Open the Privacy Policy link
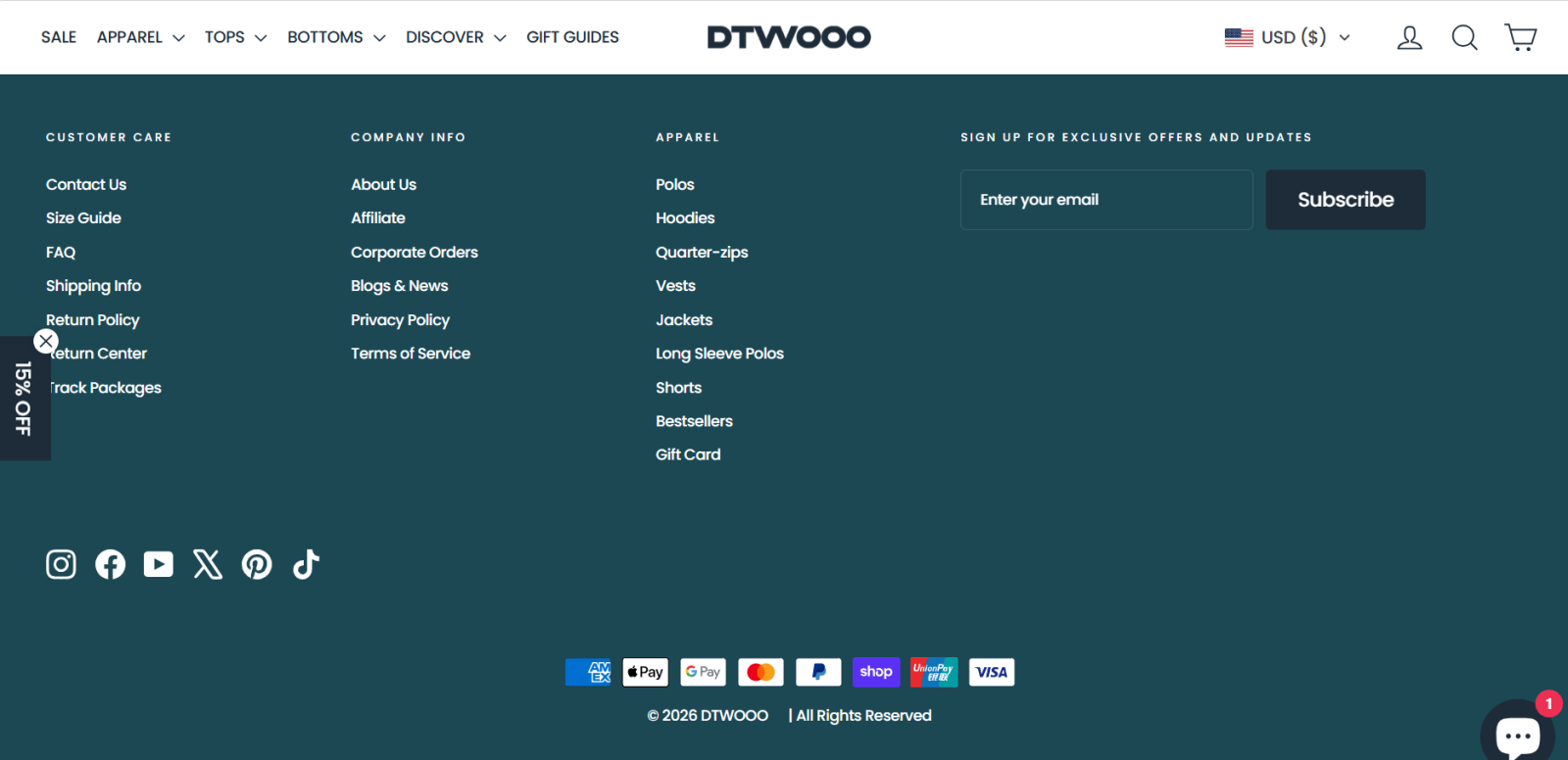This screenshot has width=1568, height=760. tap(400, 319)
